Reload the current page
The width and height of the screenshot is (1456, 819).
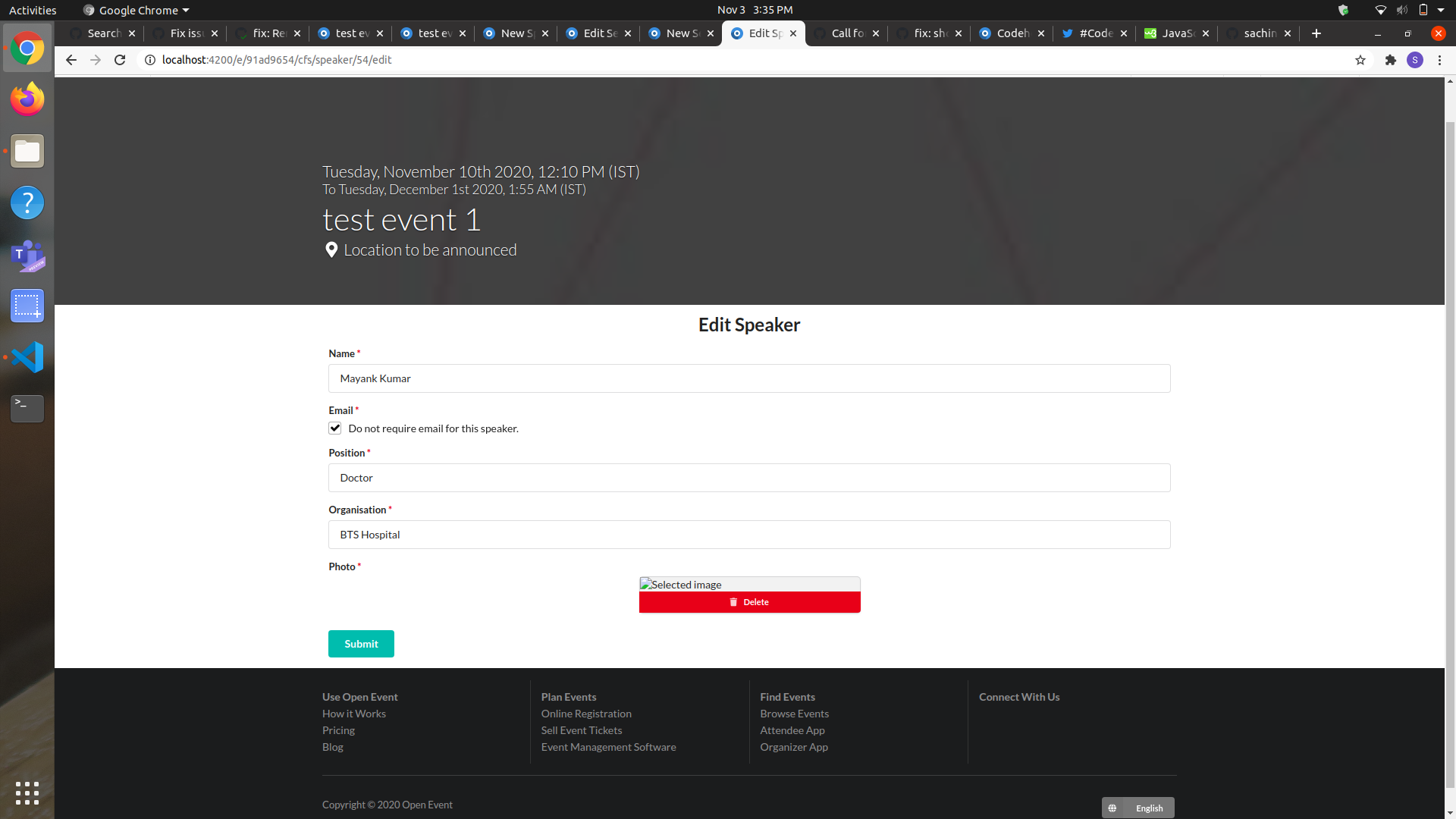point(120,60)
